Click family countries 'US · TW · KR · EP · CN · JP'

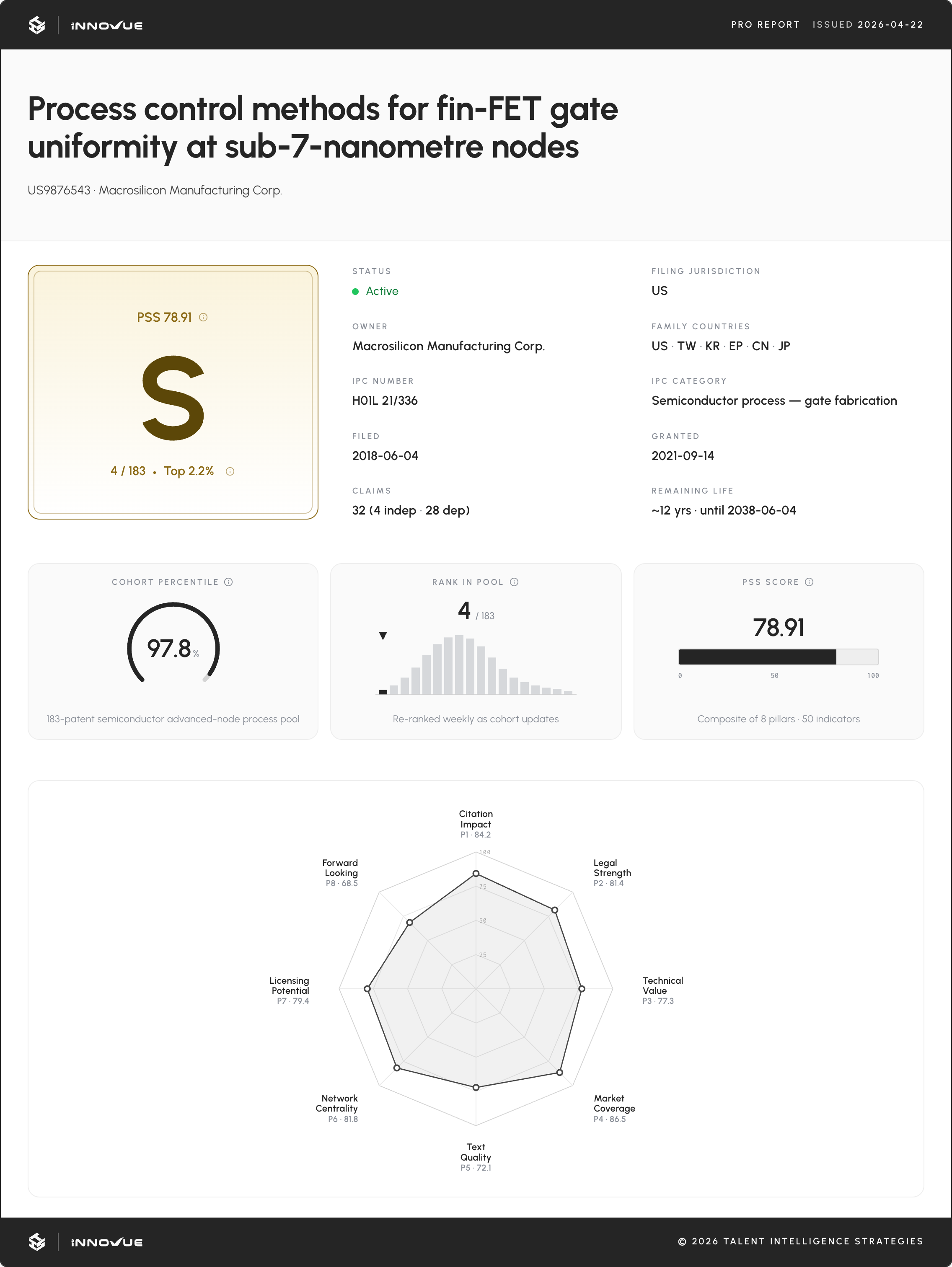pos(721,346)
